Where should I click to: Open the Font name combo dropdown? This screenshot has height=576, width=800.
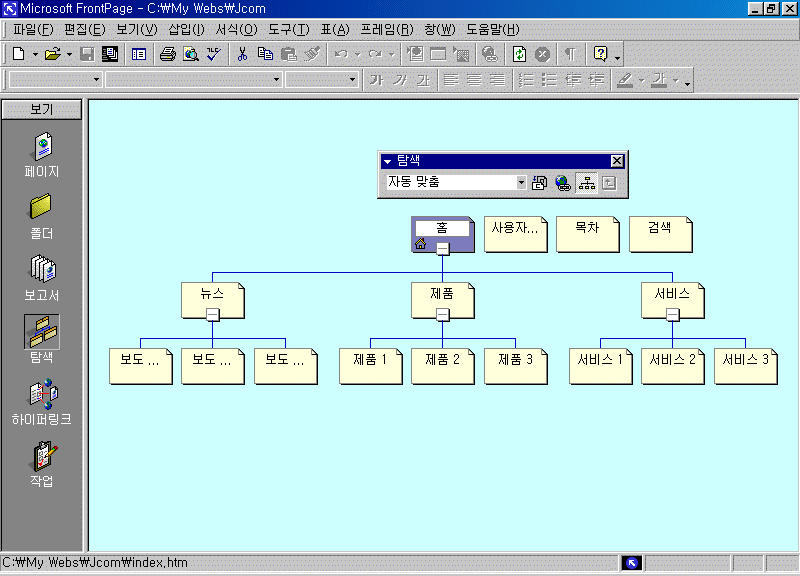[x=276, y=80]
